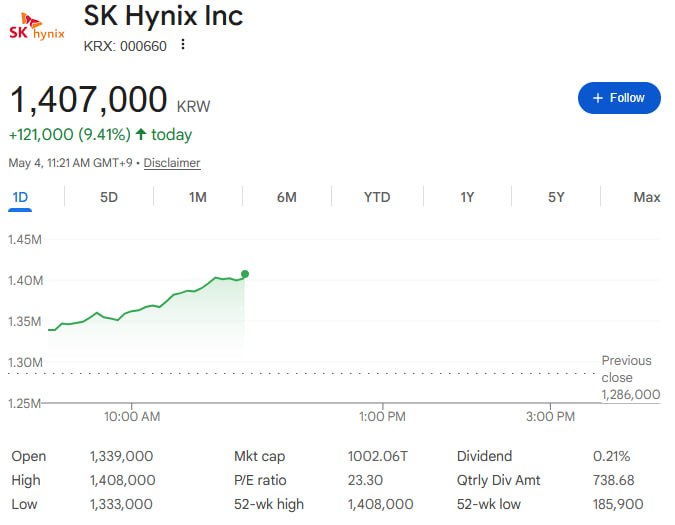Switch to the 5D time range tab
Screen dimensions: 675x525
coord(109,198)
